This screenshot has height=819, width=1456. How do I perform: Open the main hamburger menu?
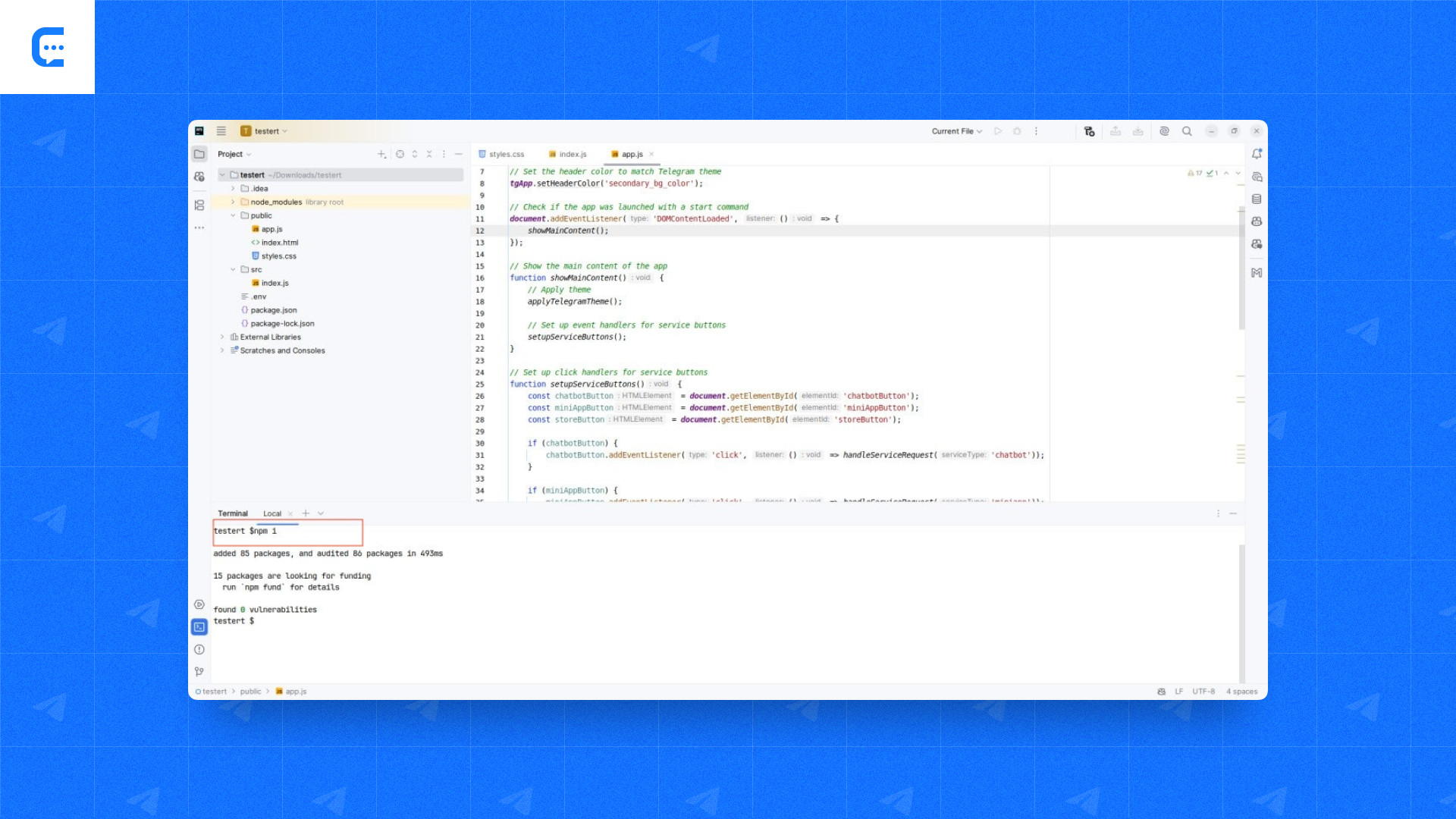click(x=221, y=131)
